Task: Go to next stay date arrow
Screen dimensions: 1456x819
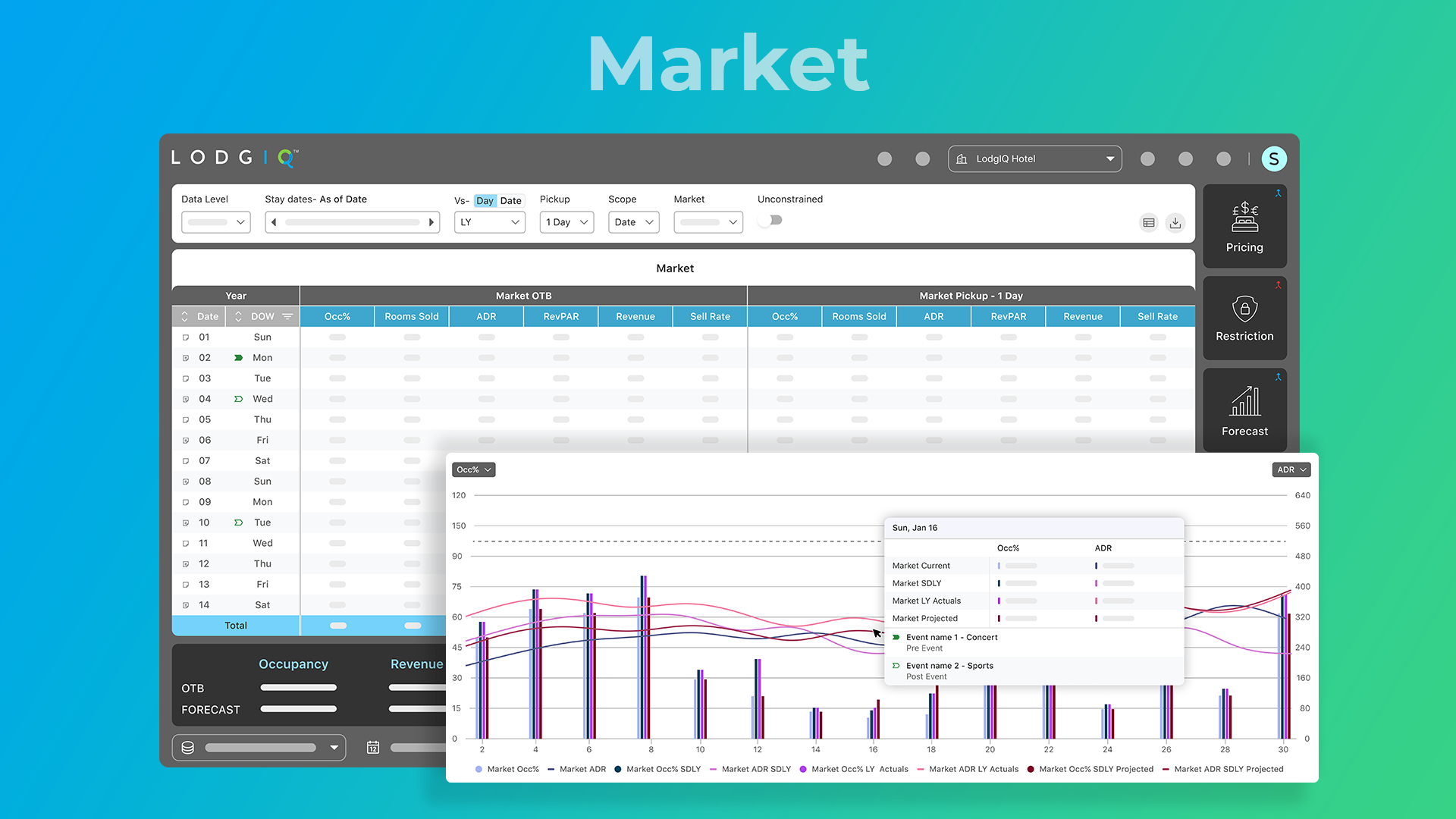Action: point(431,222)
